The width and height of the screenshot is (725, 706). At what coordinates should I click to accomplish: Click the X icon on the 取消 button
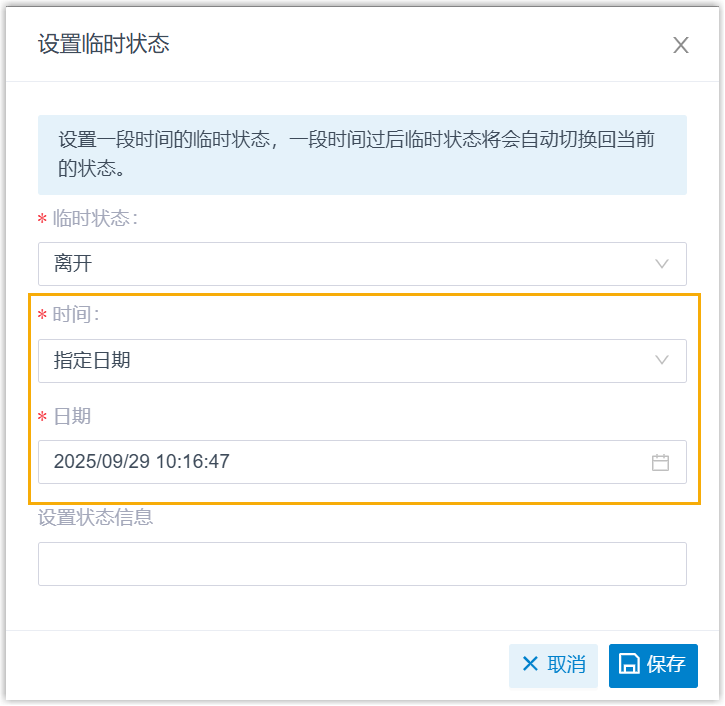[x=530, y=665]
